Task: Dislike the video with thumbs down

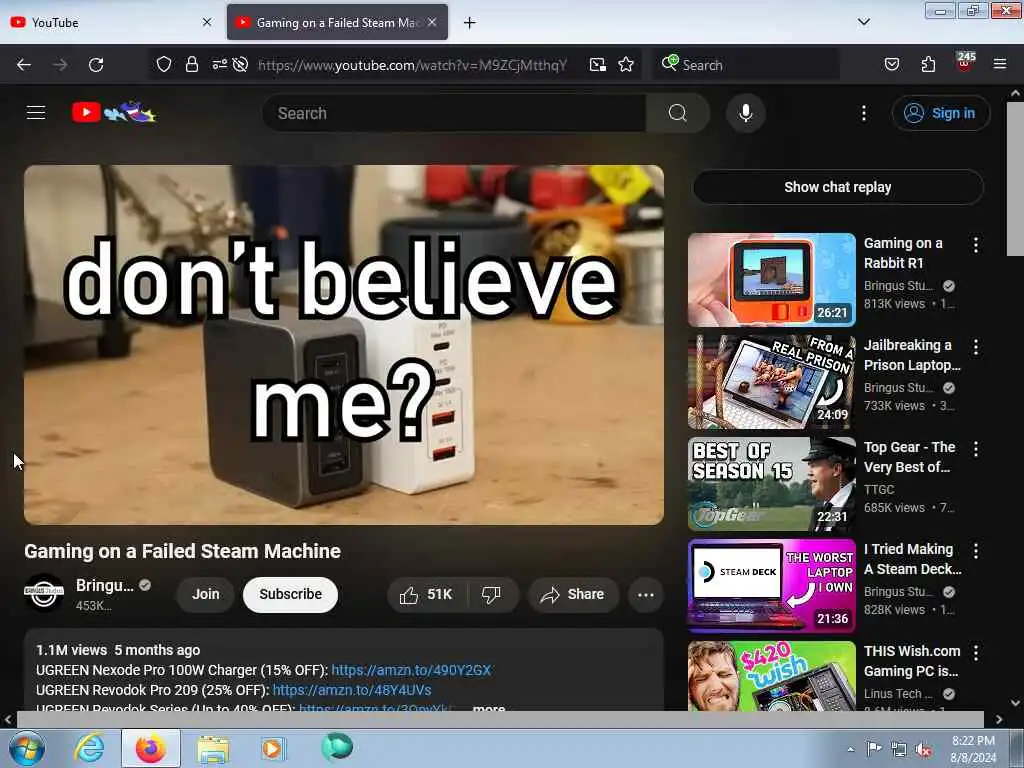Action: [492, 594]
